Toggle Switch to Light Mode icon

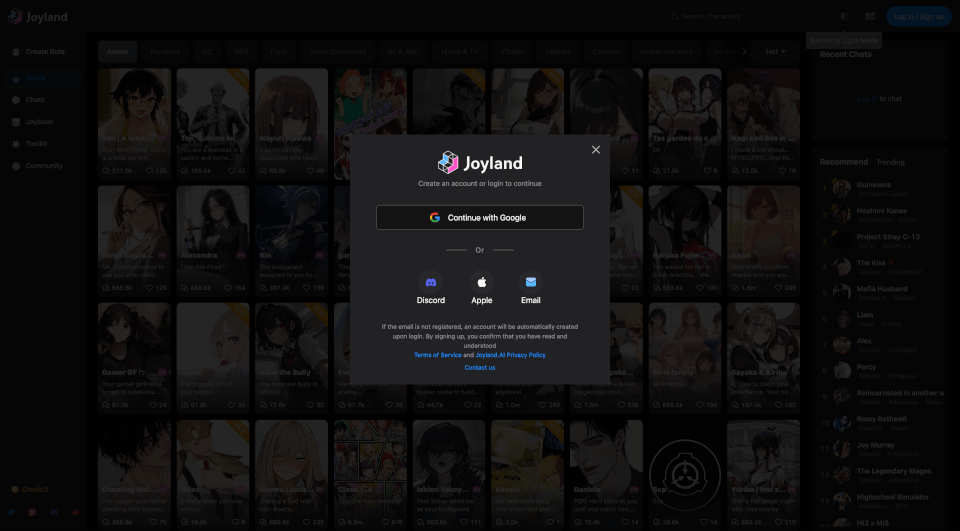pos(844,17)
